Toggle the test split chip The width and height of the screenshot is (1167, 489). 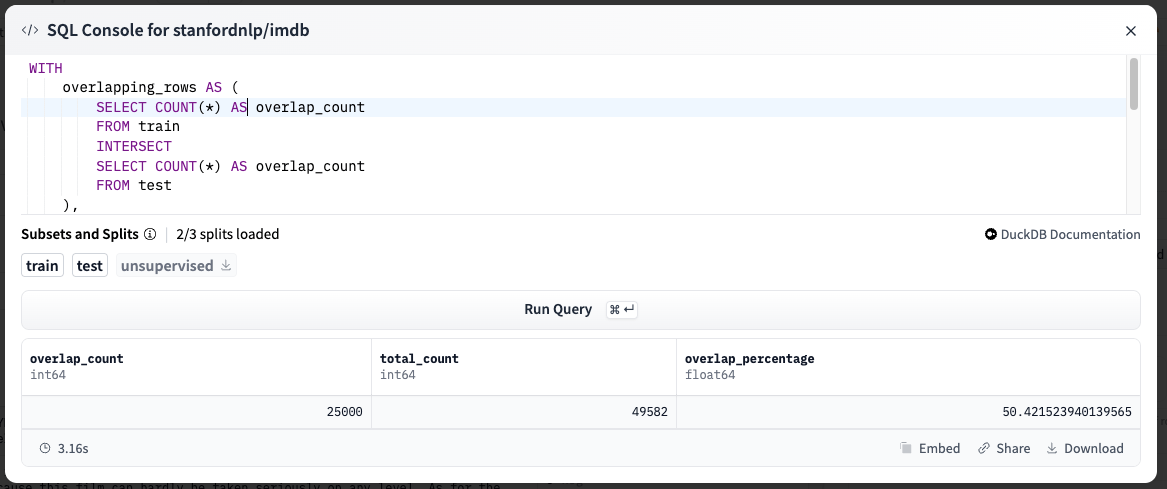click(90, 266)
